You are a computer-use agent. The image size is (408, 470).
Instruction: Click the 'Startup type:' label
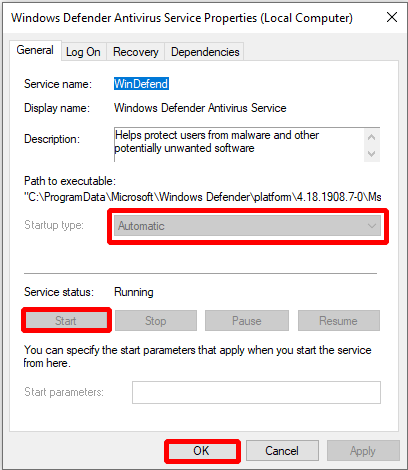click(54, 225)
